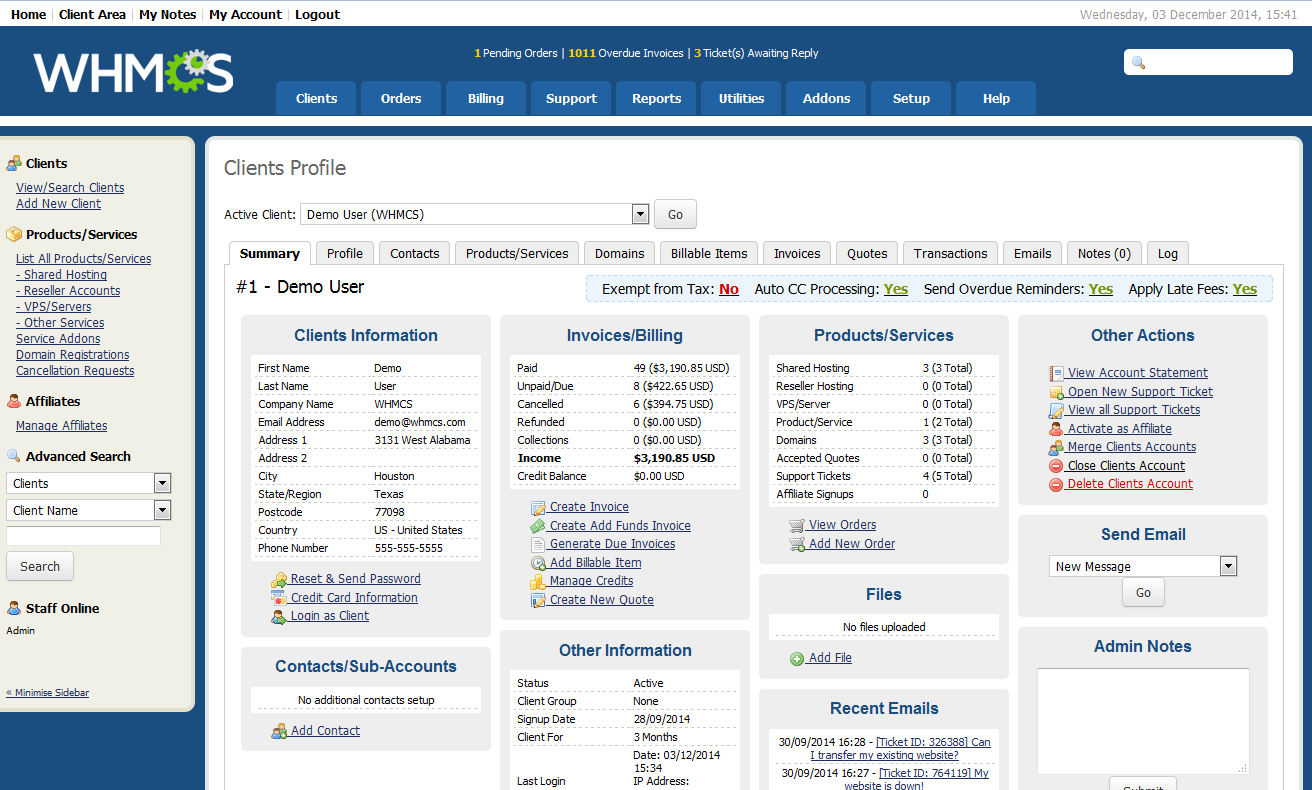Switch to the Notes (0) tab
Viewport: 1312px width, 790px height.
(x=1104, y=253)
